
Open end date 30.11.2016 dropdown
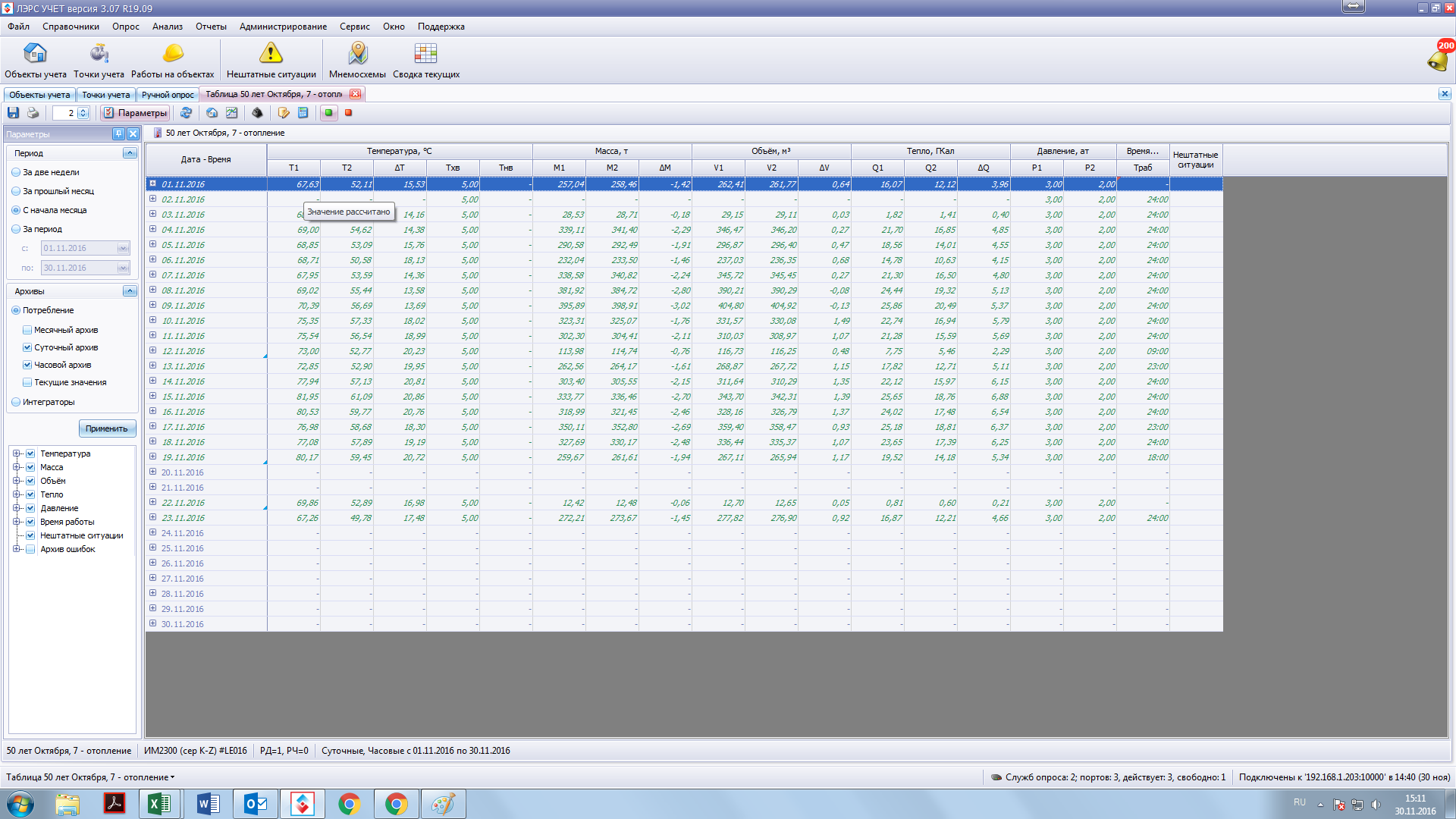click(x=123, y=268)
